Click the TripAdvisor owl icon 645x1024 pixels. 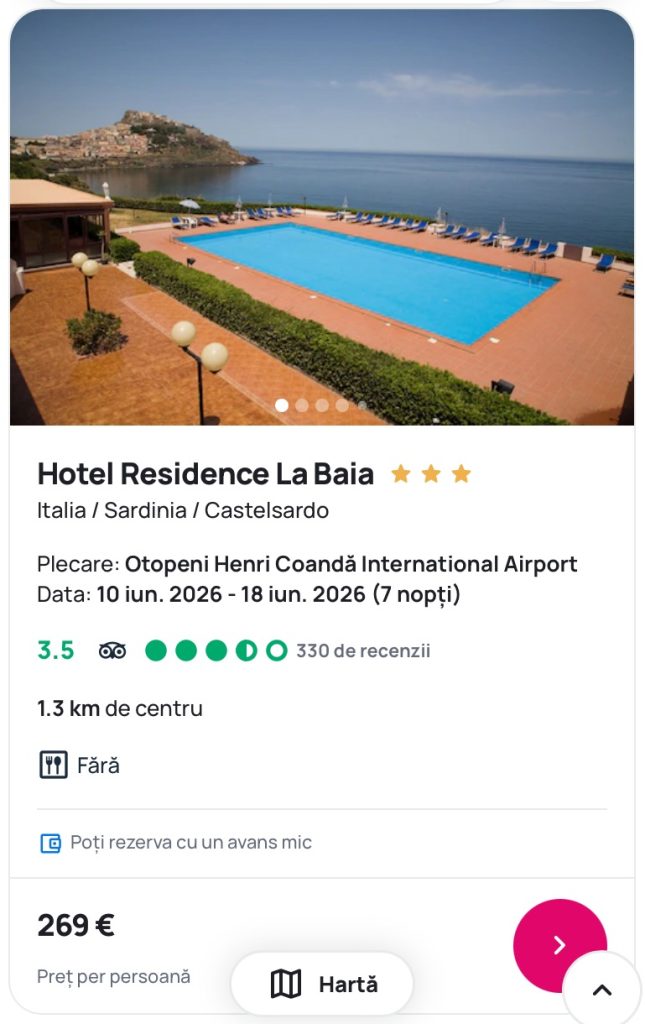pos(112,651)
